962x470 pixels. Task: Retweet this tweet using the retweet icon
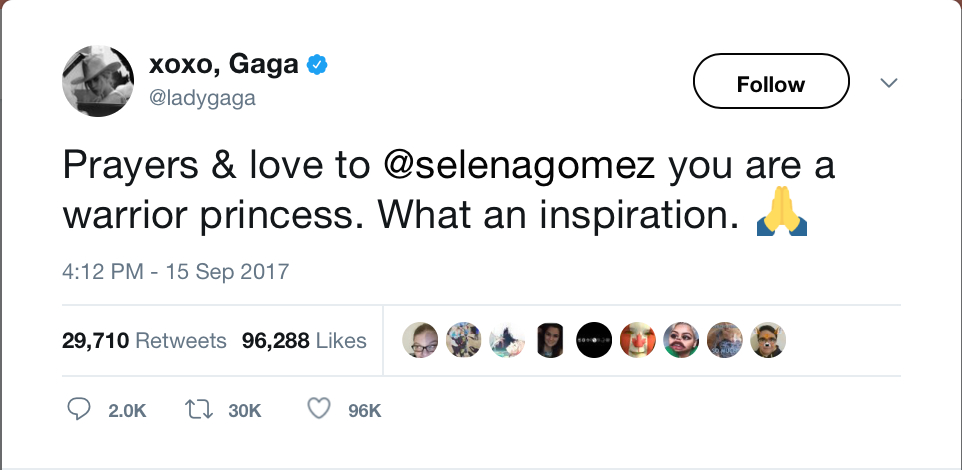(x=198, y=409)
